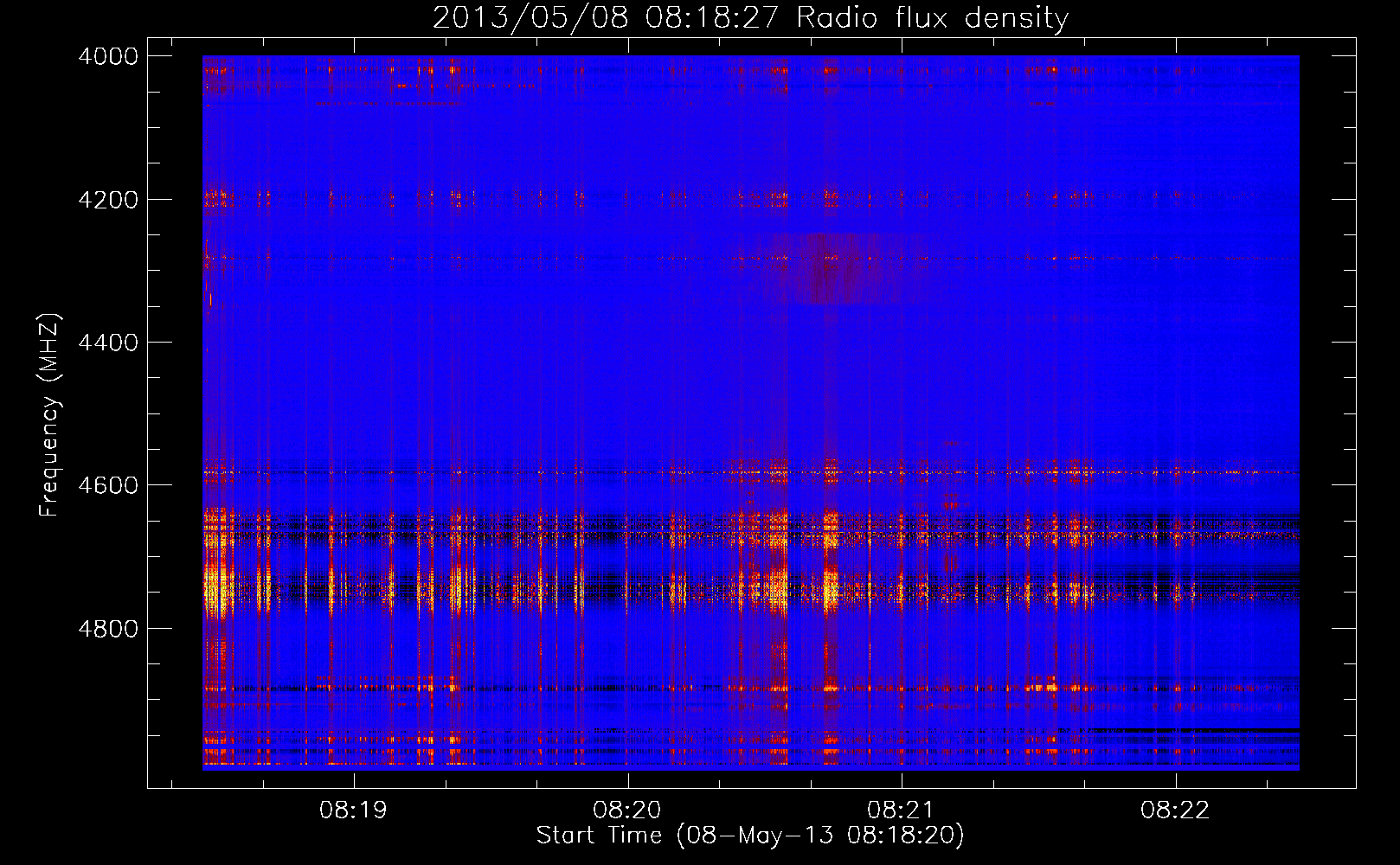1400x865 pixels.
Task: Click the plot title '2013/05/08 08:18:27 Radio flux density'
Action: [x=750, y=17]
